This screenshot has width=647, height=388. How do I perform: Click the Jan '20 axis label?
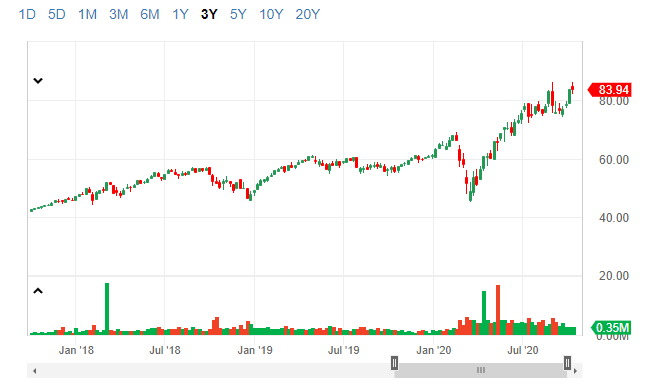434,350
